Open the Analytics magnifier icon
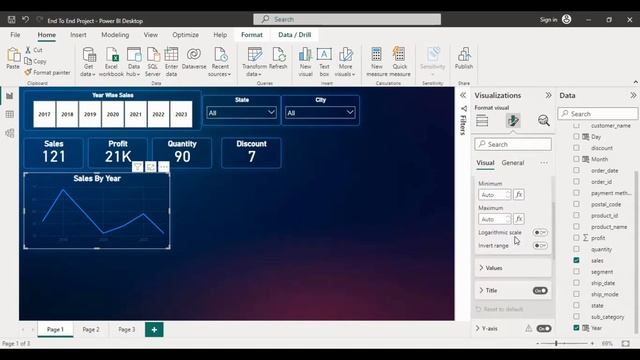The image size is (640, 360). 543,120
